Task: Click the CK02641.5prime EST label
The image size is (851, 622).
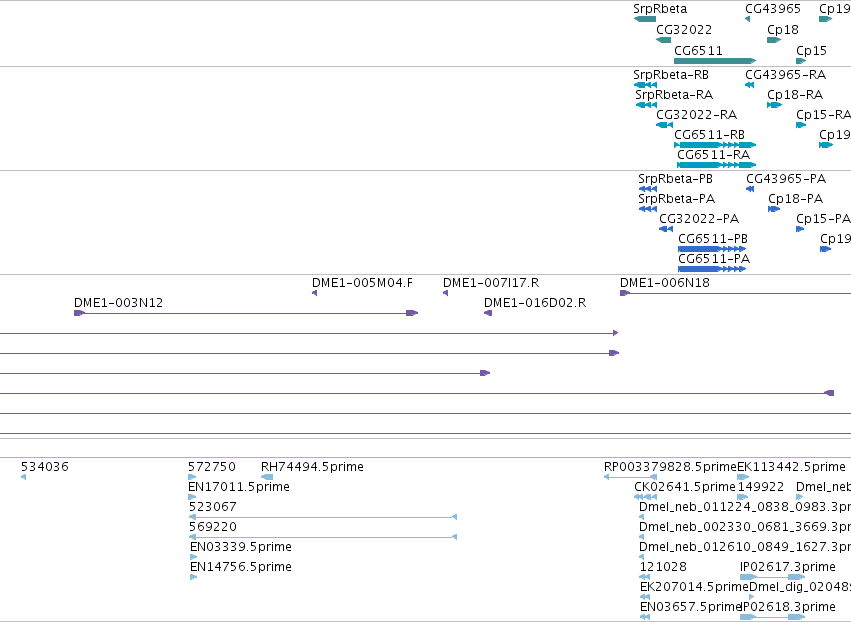Action: pos(685,487)
